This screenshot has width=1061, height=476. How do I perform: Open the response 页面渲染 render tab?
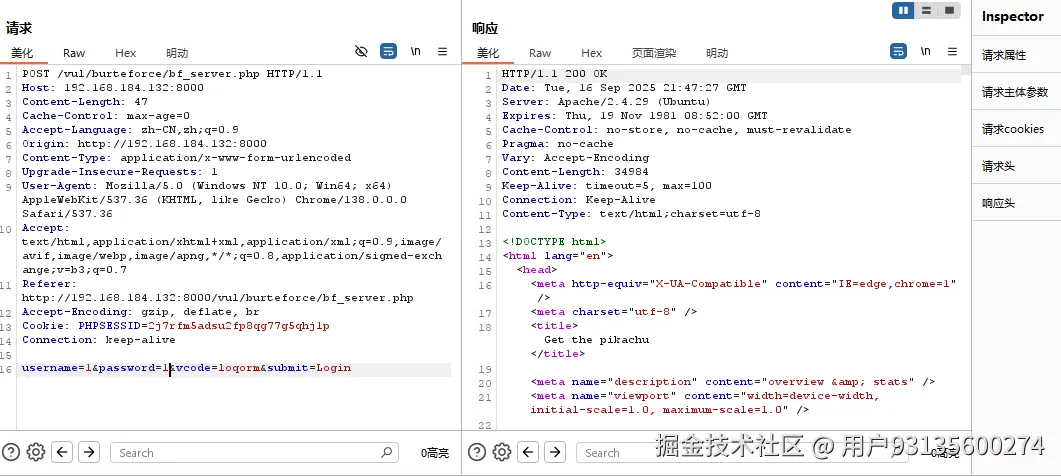coord(654,53)
